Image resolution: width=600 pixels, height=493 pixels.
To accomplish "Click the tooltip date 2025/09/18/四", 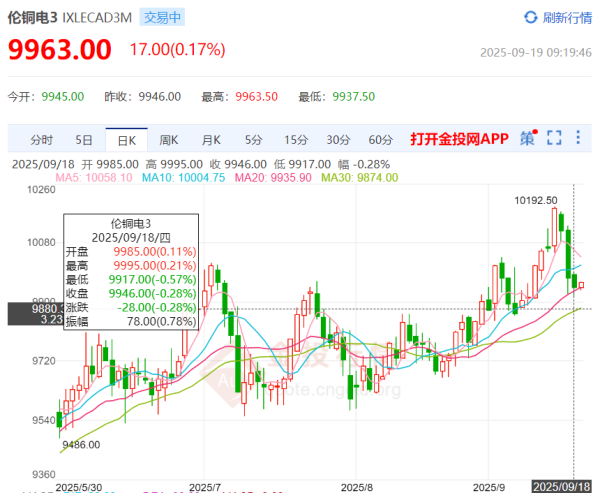I will point(131,238).
